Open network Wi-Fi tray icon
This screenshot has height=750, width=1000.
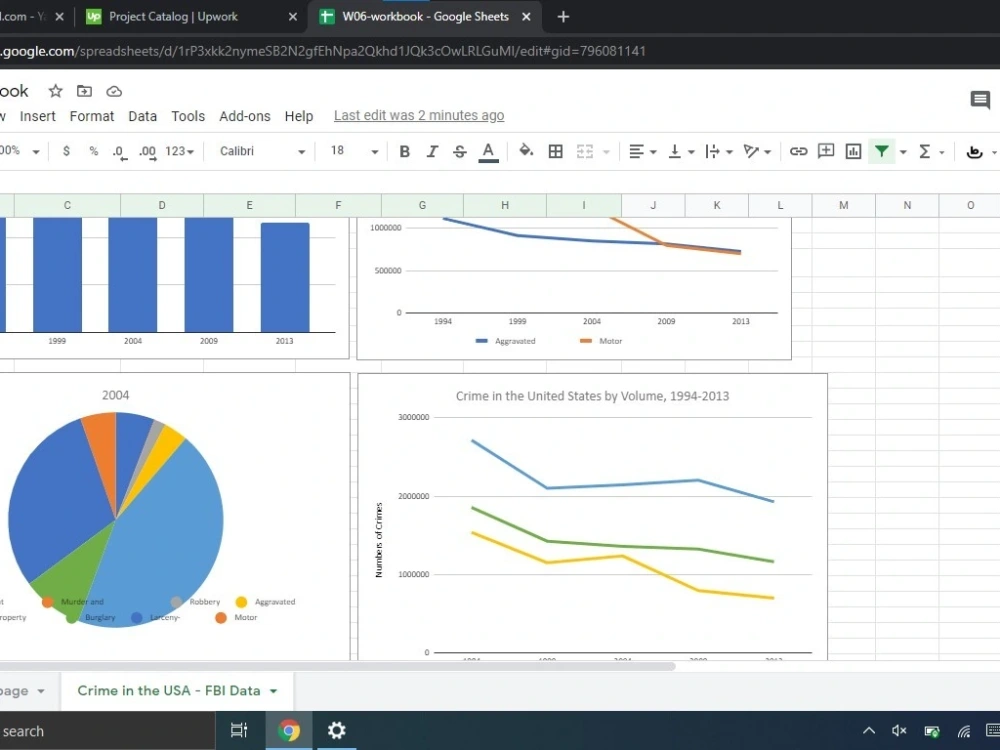[x=964, y=731]
